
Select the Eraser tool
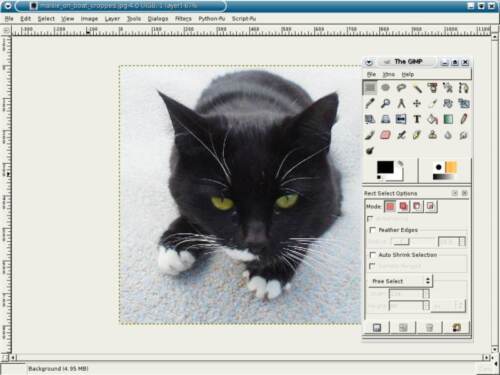coord(385,135)
